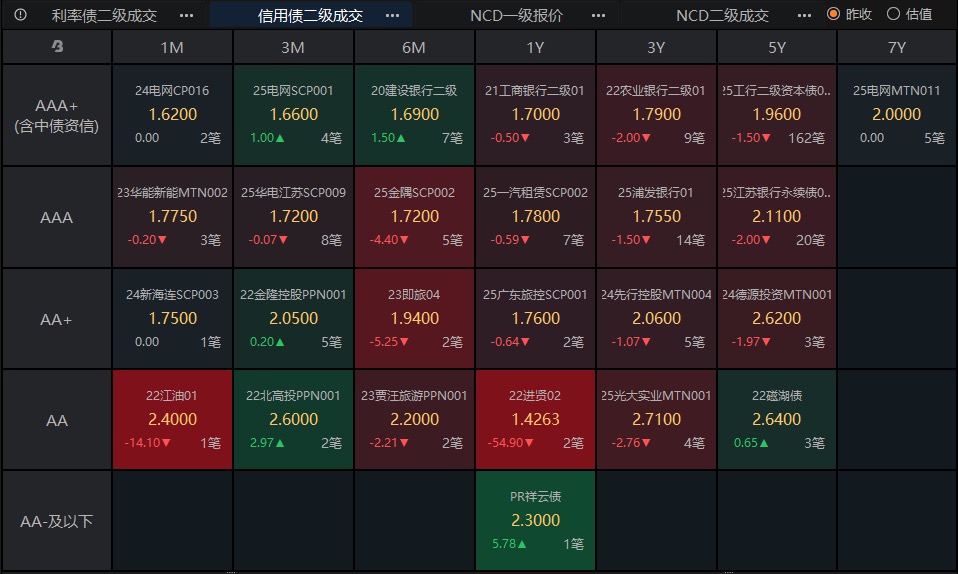The width and height of the screenshot is (958, 574).
Task: Open the 21工商银行二级01 bond cell
Action: pyautogui.click(x=535, y=115)
